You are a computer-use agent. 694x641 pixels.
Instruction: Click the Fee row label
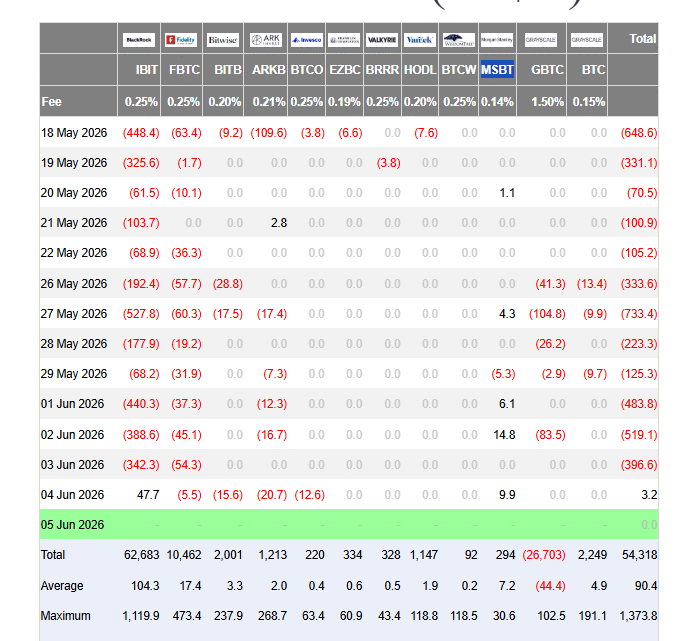(x=51, y=102)
